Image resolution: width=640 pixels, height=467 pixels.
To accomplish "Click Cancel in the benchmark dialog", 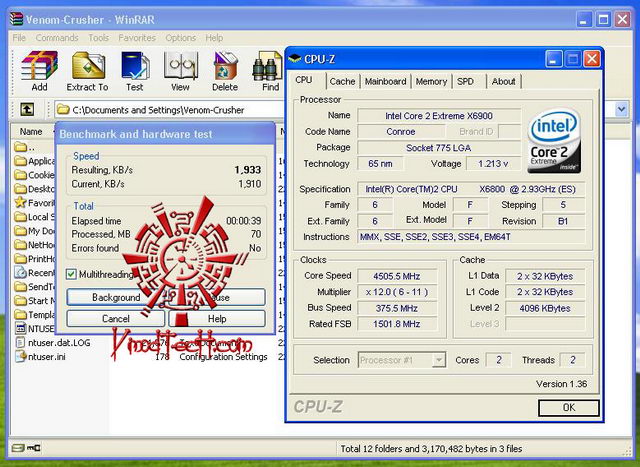I will pos(116,318).
